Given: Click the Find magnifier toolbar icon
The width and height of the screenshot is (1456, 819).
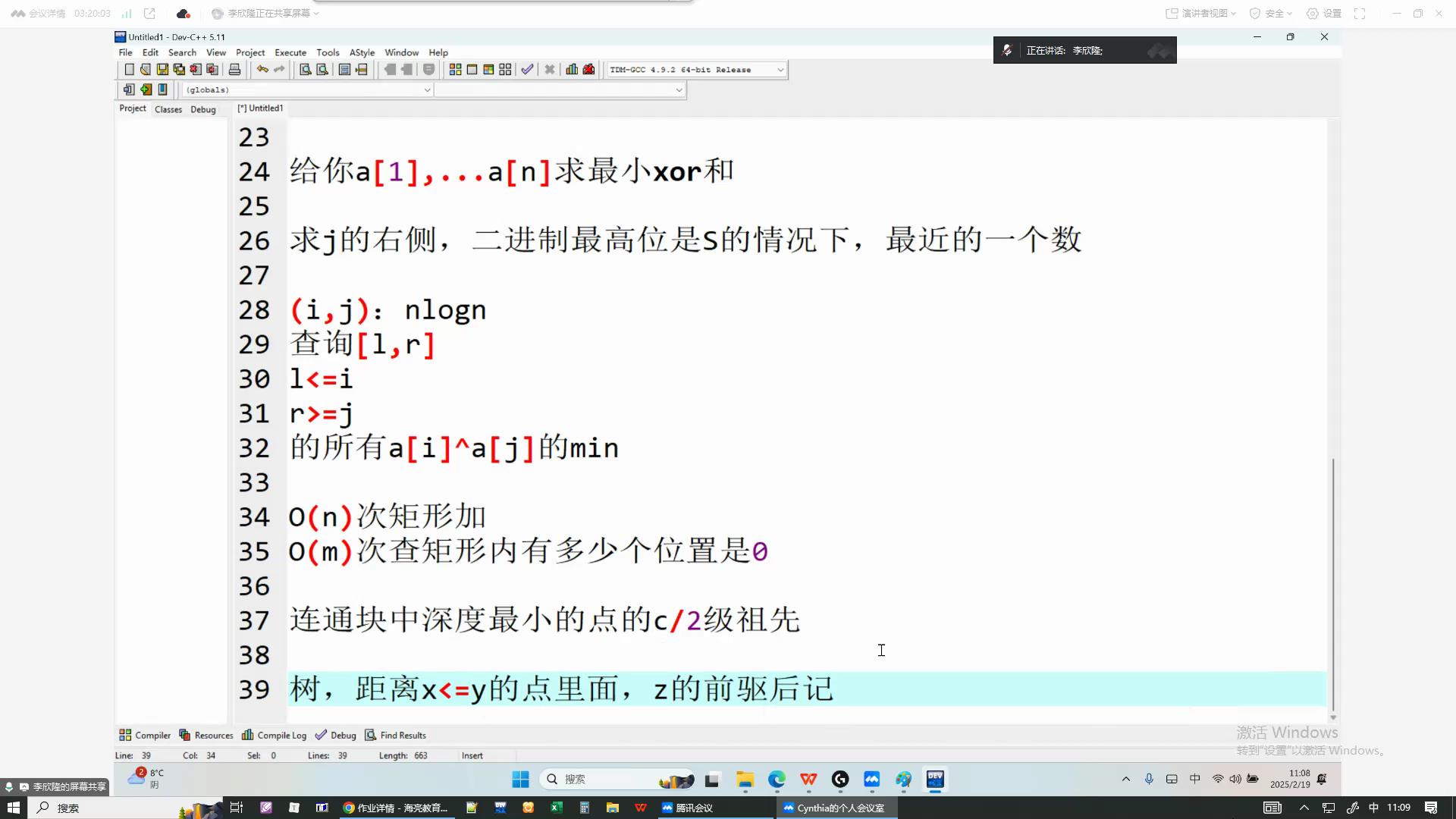Looking at the screenshot, I should 305,70.
